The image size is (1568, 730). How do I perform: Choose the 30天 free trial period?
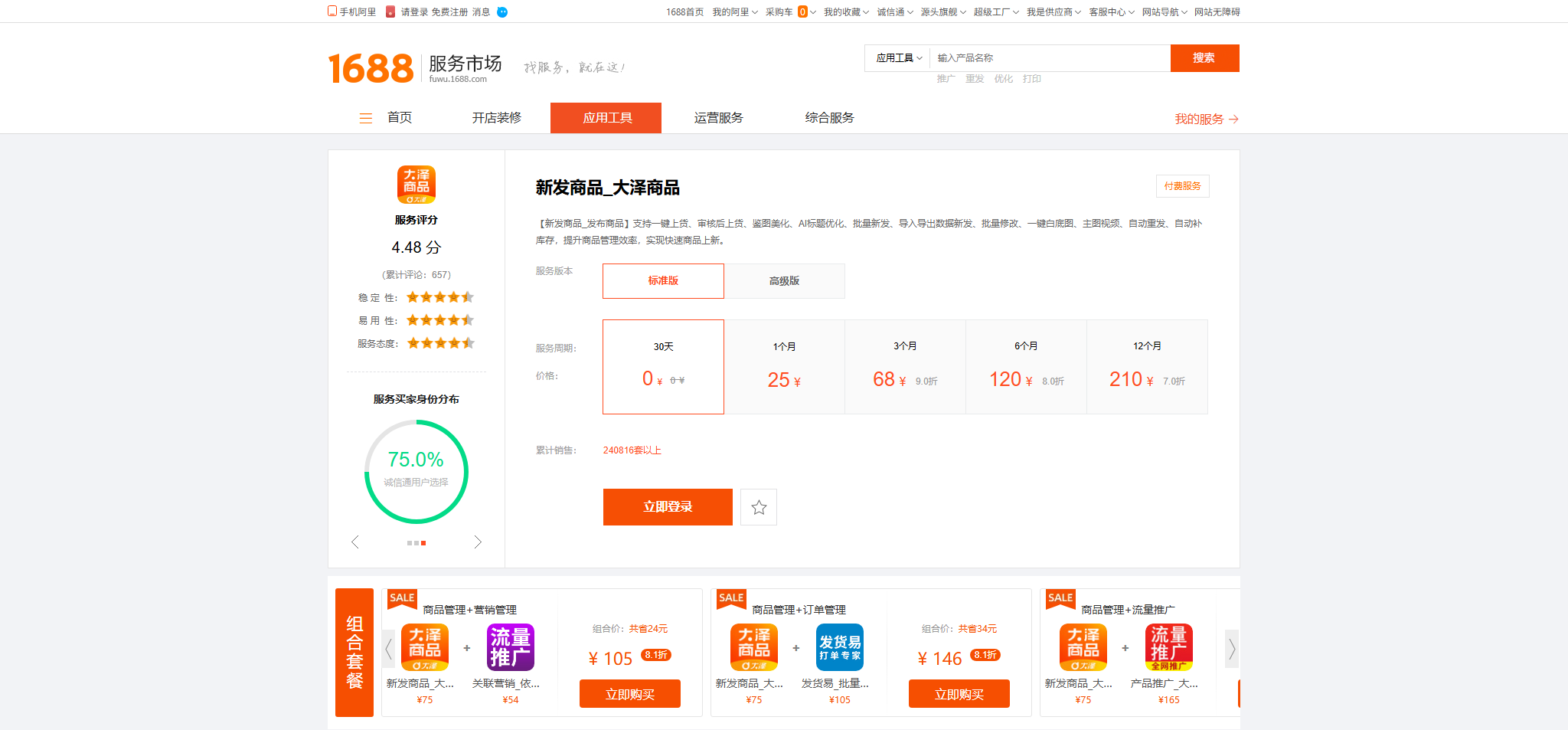pos(663,367)
